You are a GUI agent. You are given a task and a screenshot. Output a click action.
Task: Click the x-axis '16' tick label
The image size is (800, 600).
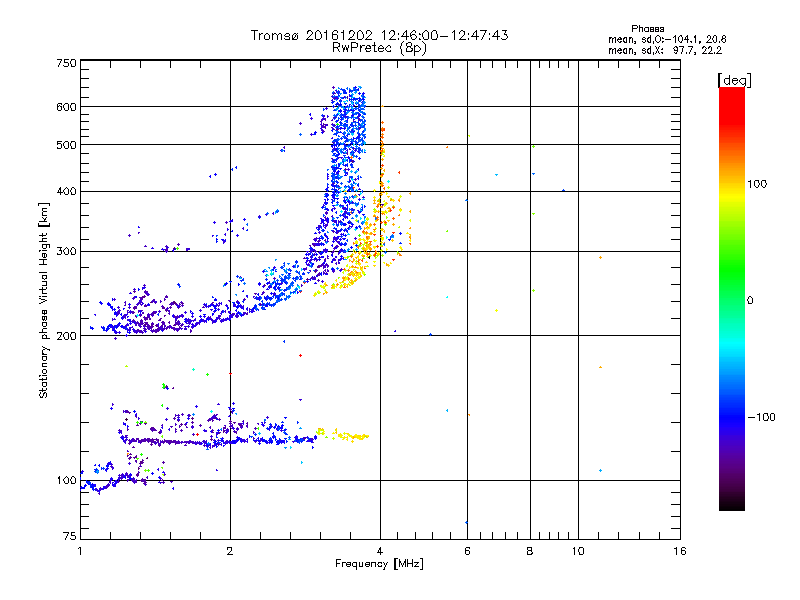680,551
